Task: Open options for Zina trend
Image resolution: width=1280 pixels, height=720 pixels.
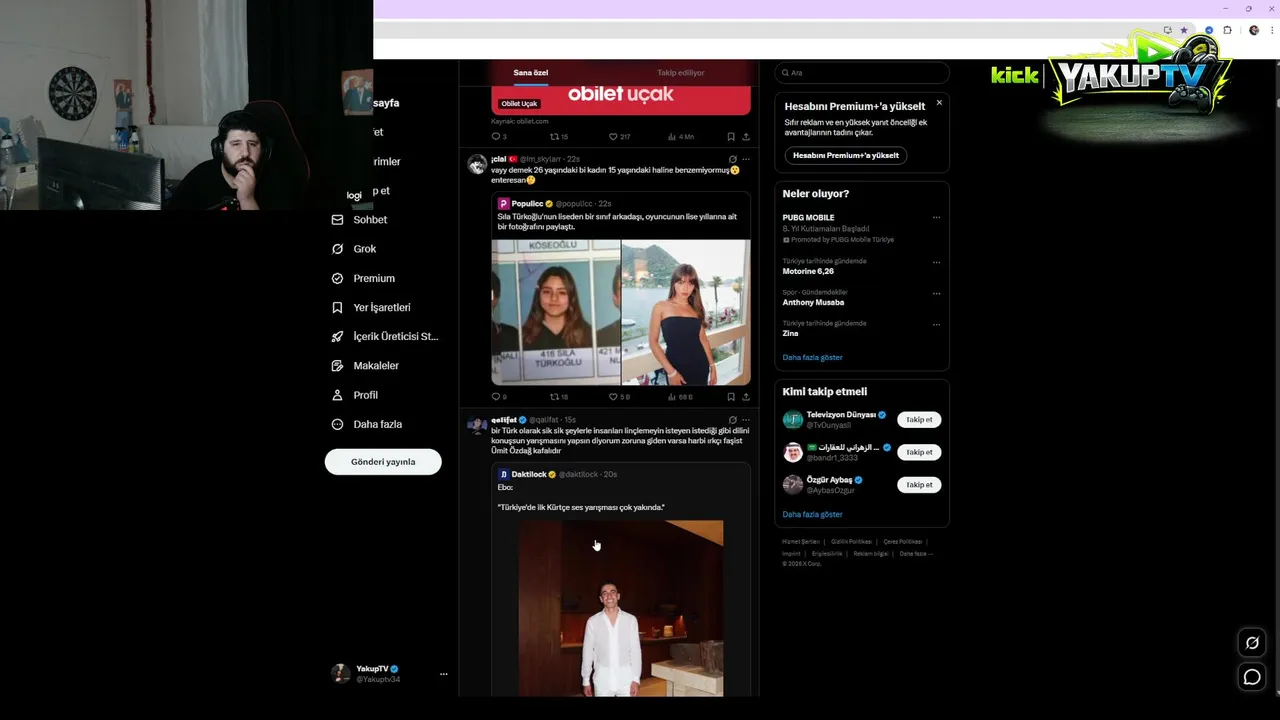Action: [x=936, y=324]
